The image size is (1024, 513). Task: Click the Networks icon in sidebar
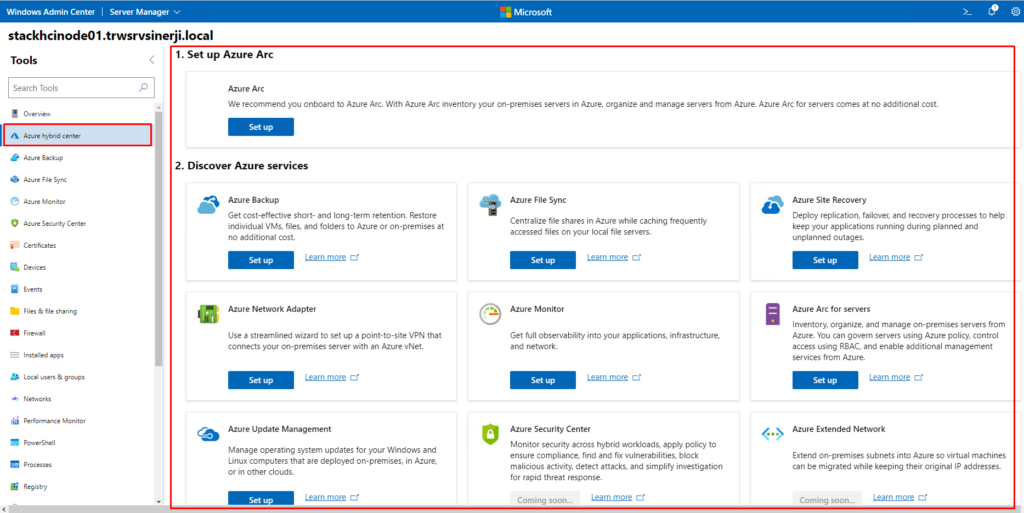tap(14, 399)
